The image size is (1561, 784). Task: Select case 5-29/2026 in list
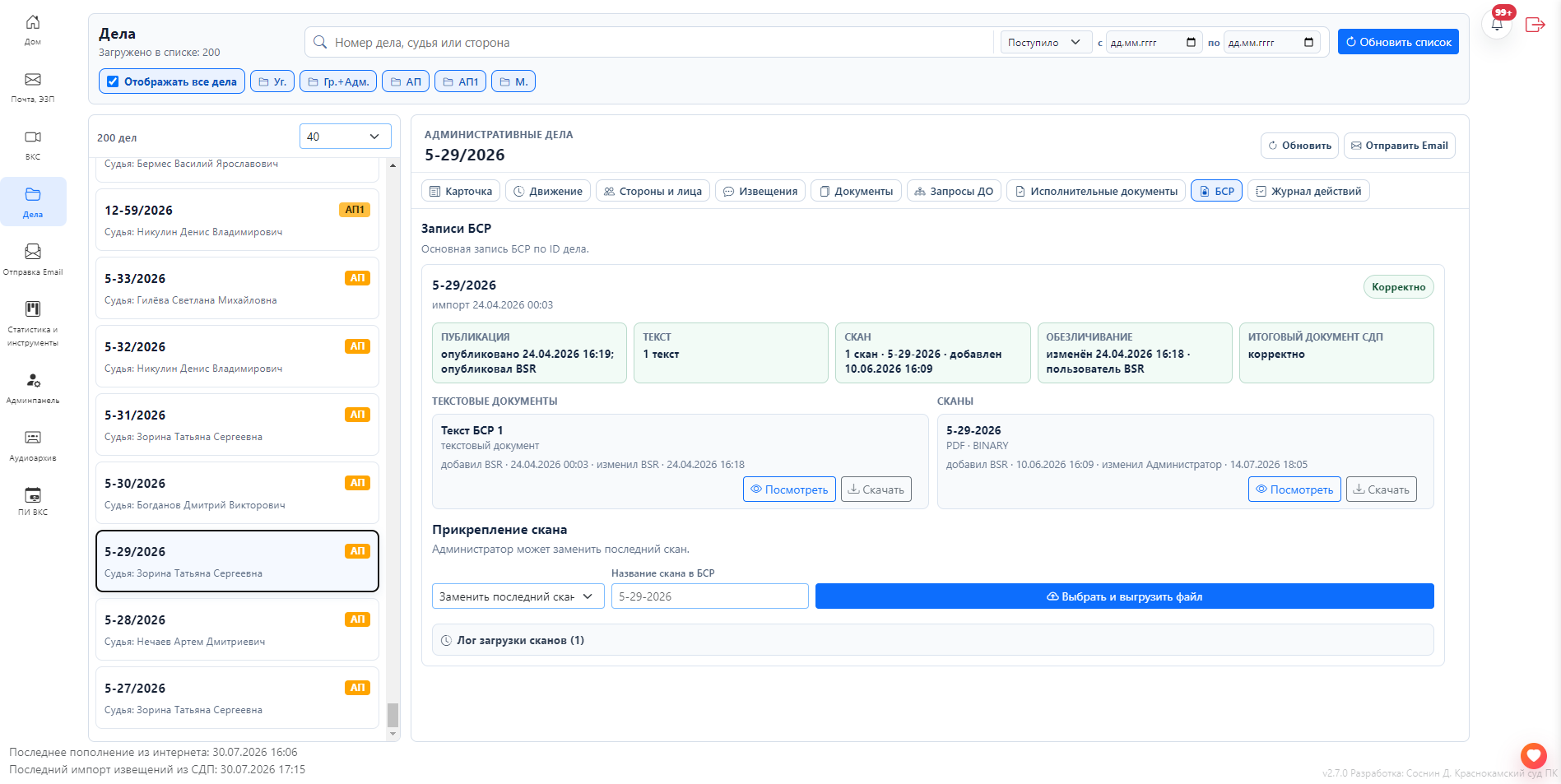click(x=237, y=561)
